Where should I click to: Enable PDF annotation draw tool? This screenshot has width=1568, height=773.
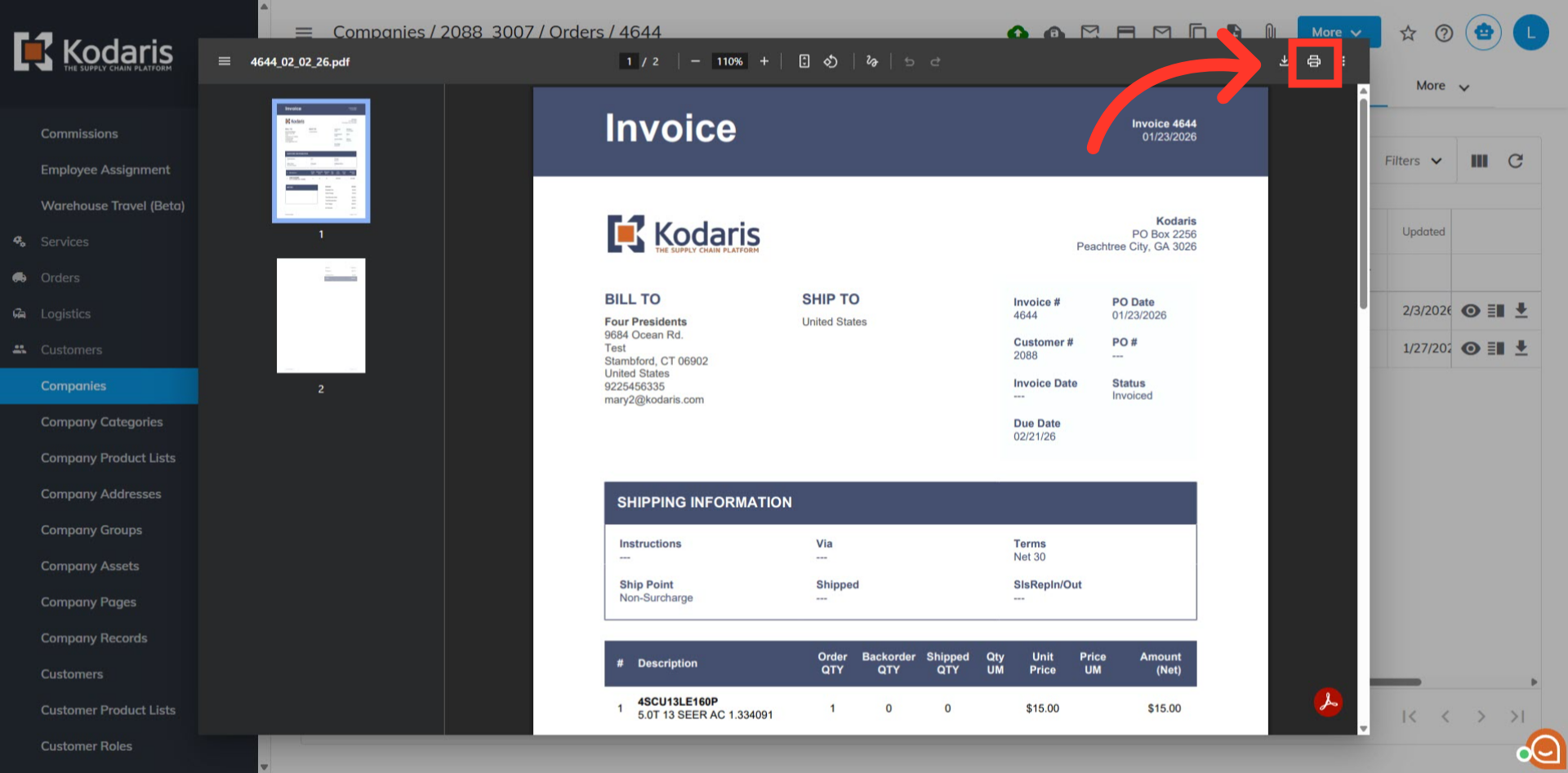point(872,61)
